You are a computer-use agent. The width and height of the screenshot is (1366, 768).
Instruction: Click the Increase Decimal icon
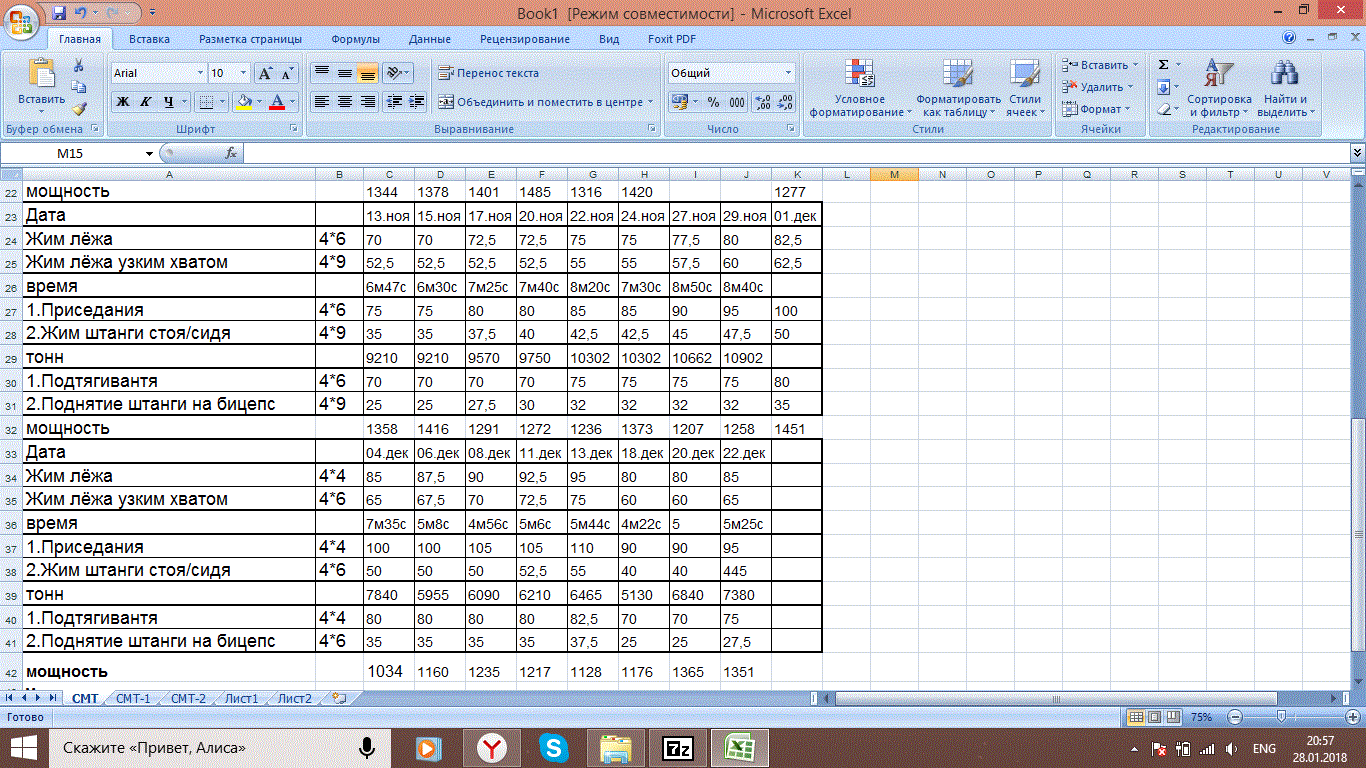click(762, 102)
